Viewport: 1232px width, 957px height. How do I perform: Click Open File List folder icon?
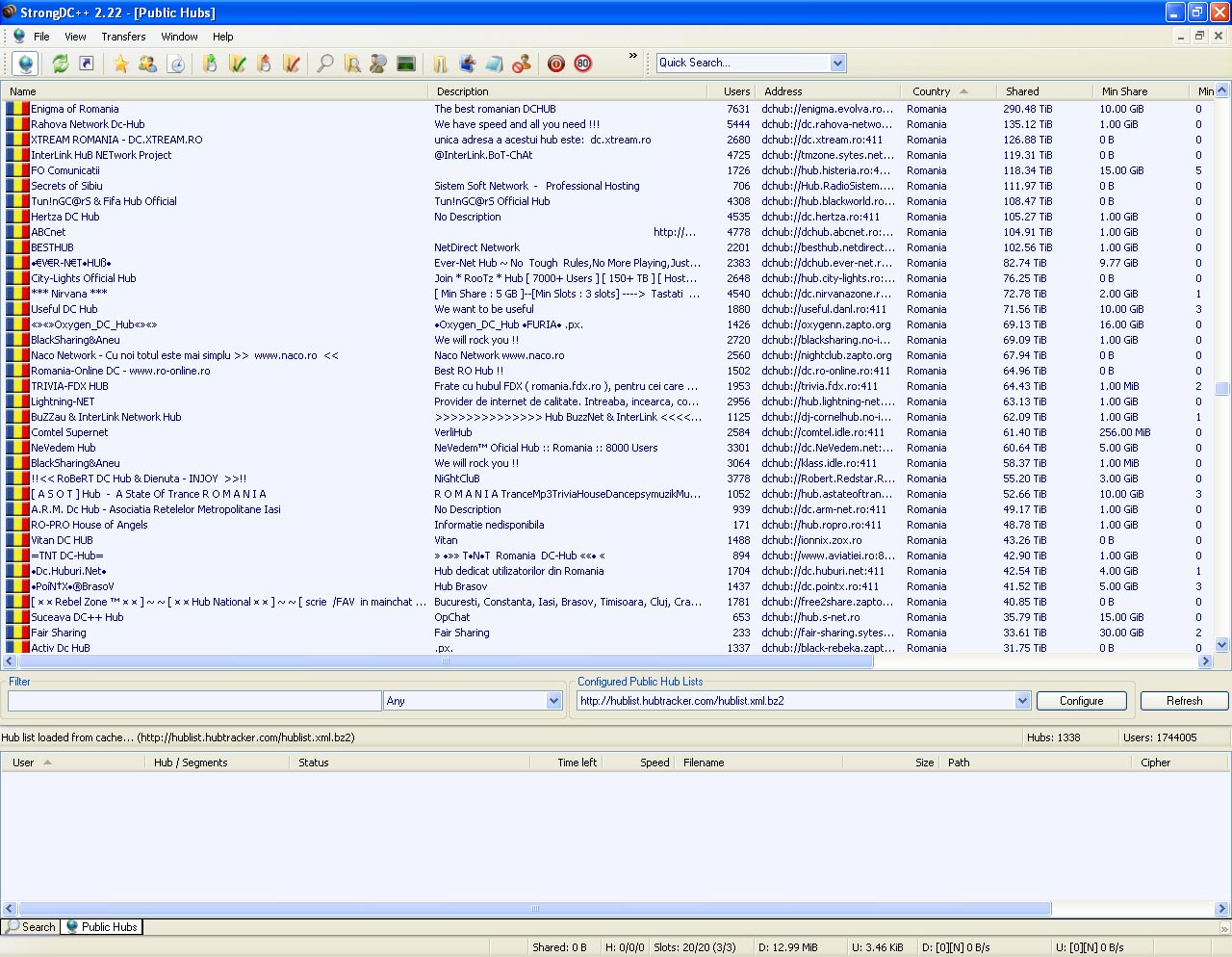coord(440,64)
